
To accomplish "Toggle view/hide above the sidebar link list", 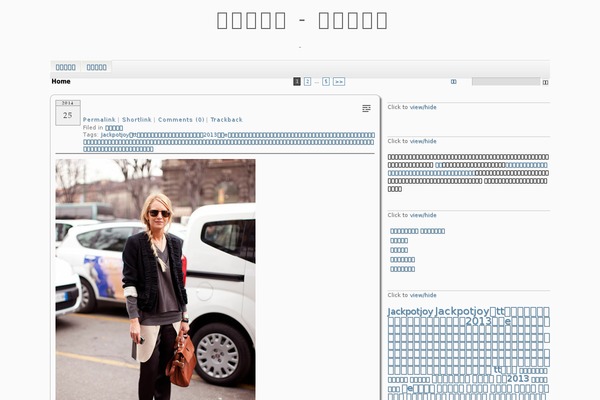I will coord(423,215).
